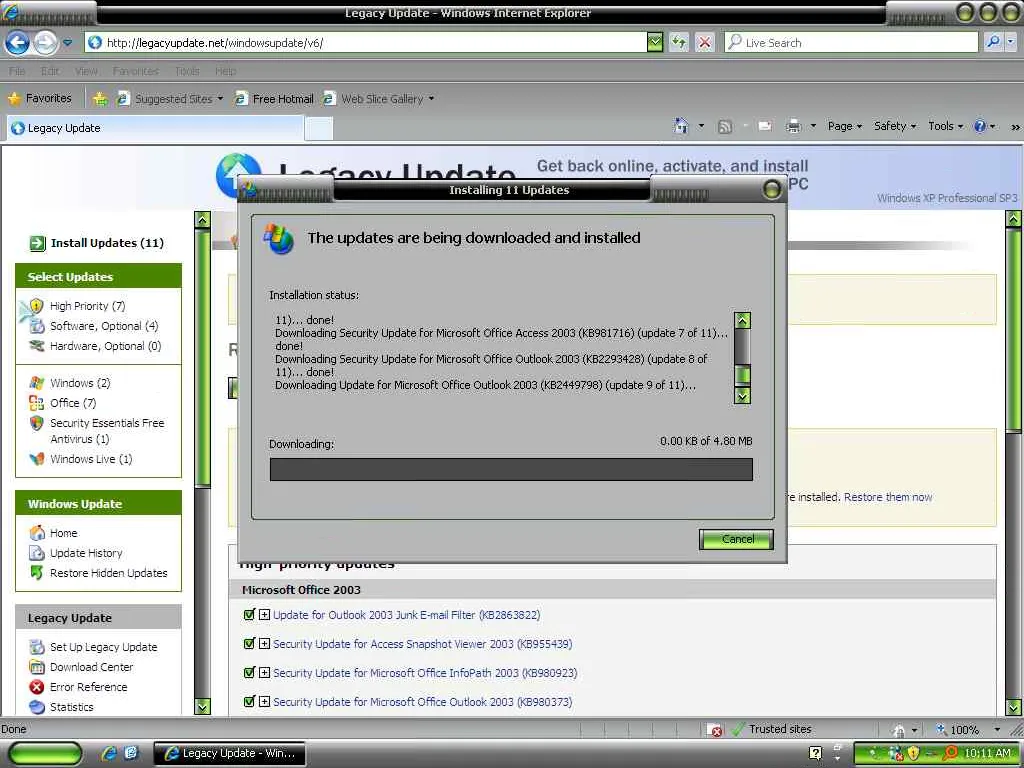1024x768 pixels.
Task: Click Security Essentials Free Antivirus (1)
Action: click(107, 431)
